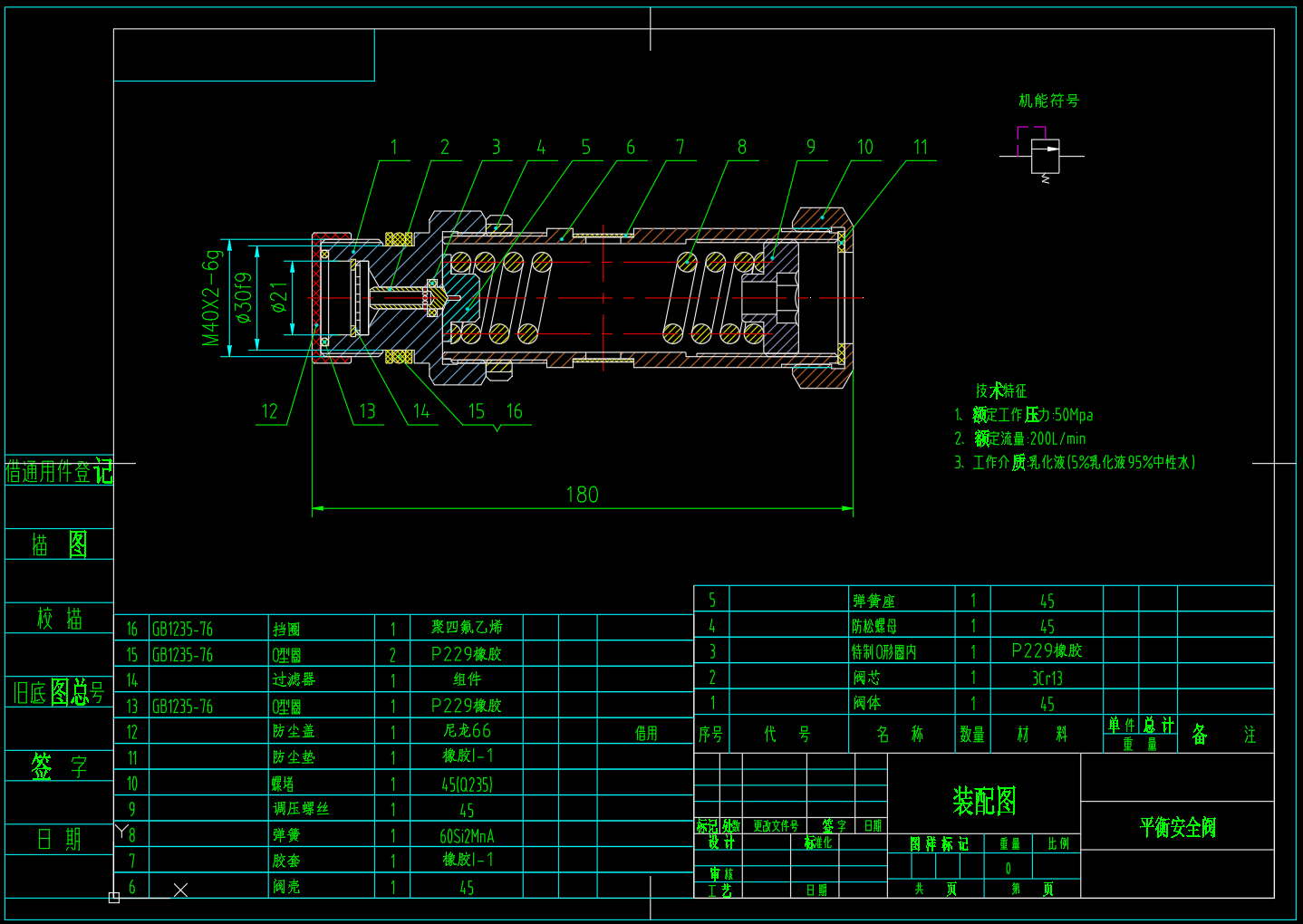Select the '聚四氟乙烯' material cell
1303x924 pixels.
coord(467,627)
